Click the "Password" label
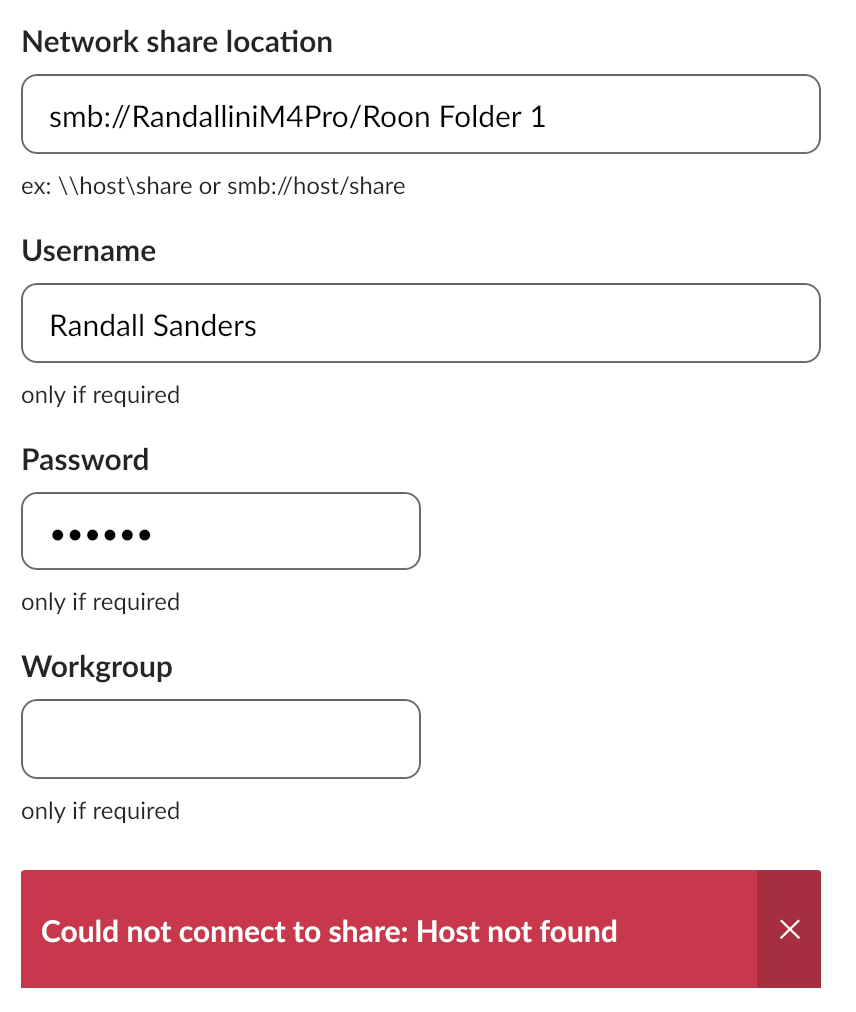856x1012 pixels. coord(85,459)
